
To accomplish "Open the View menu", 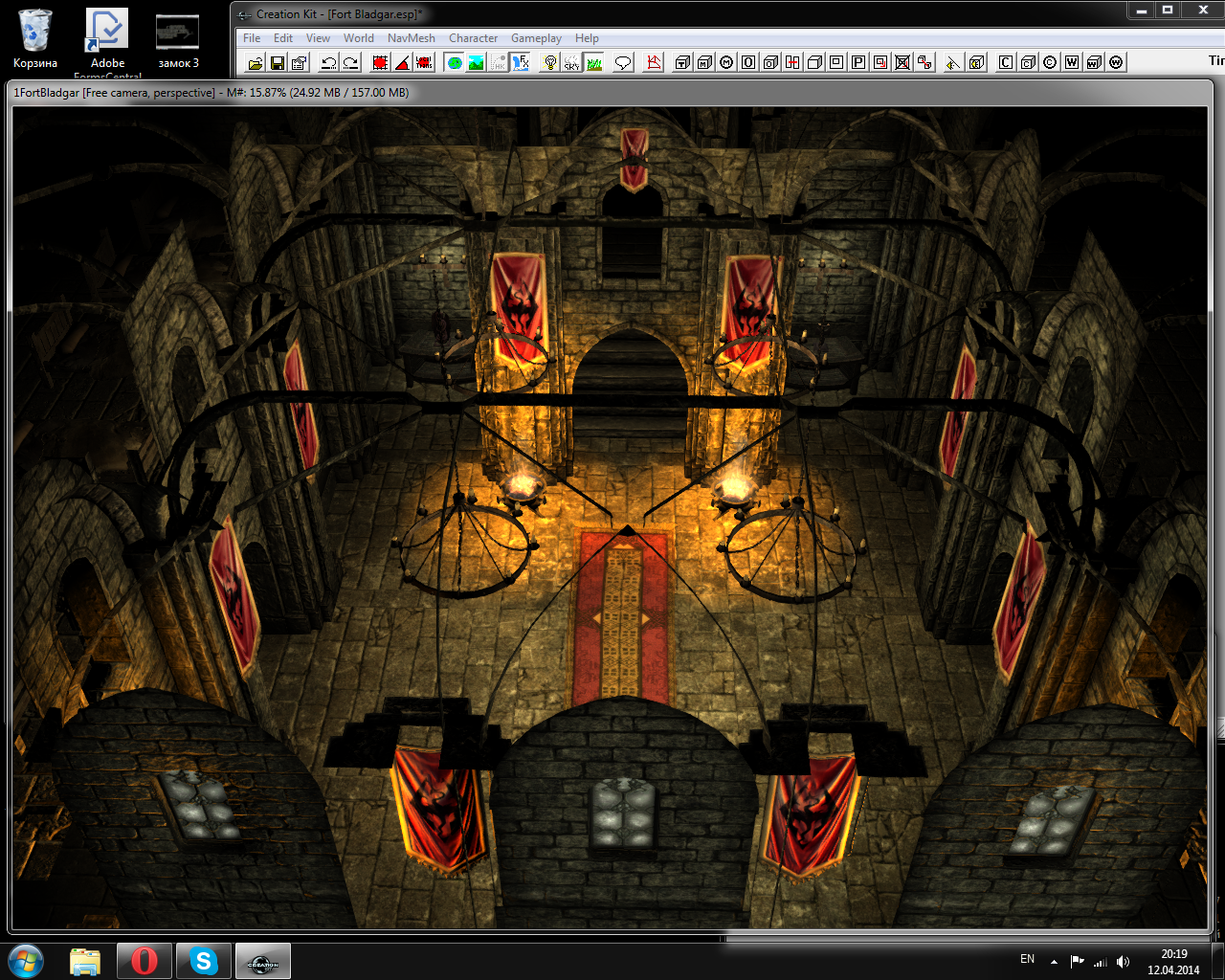I will (318, 38).
